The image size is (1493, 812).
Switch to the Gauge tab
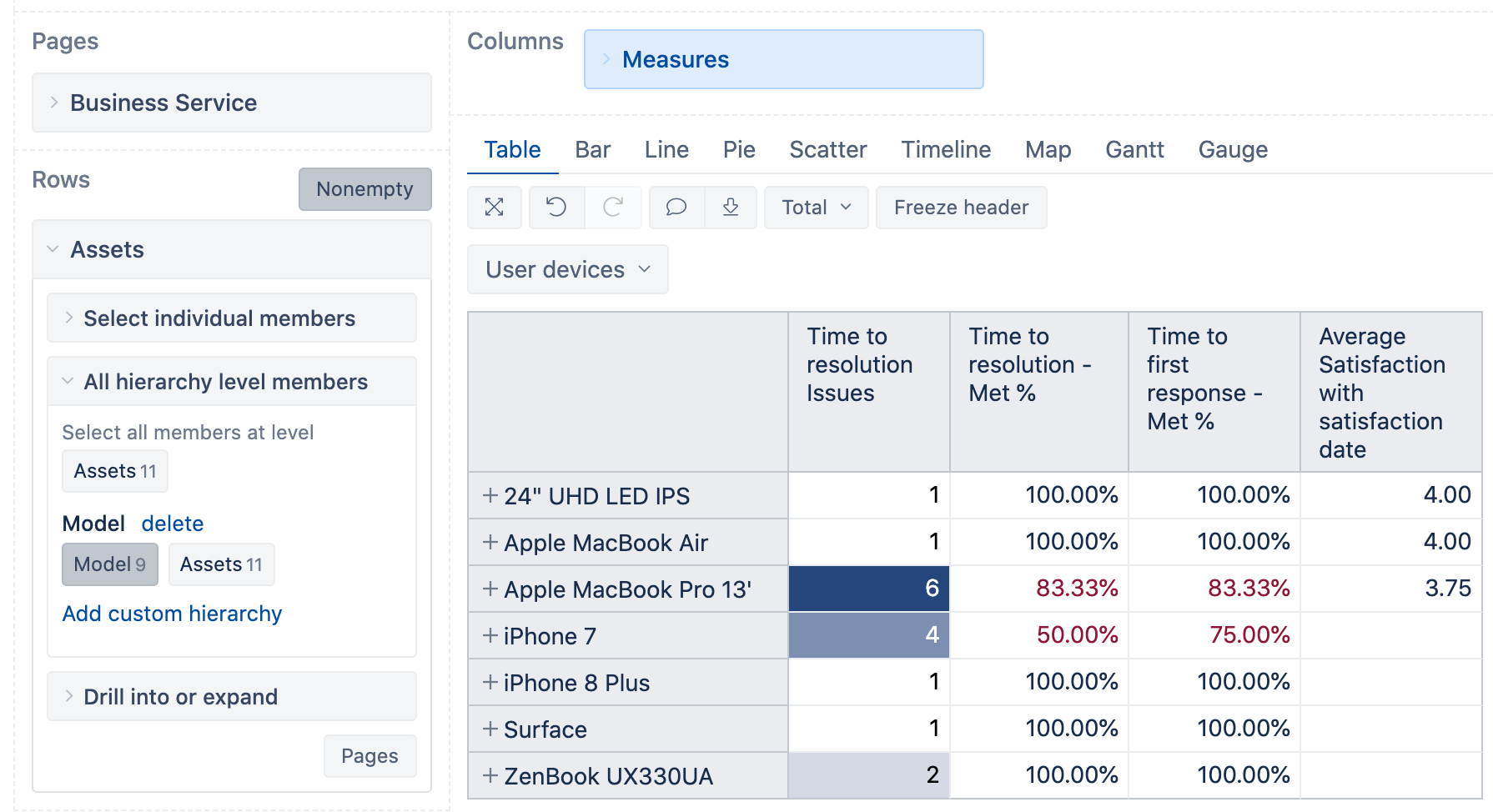[x=1233, y=150]
